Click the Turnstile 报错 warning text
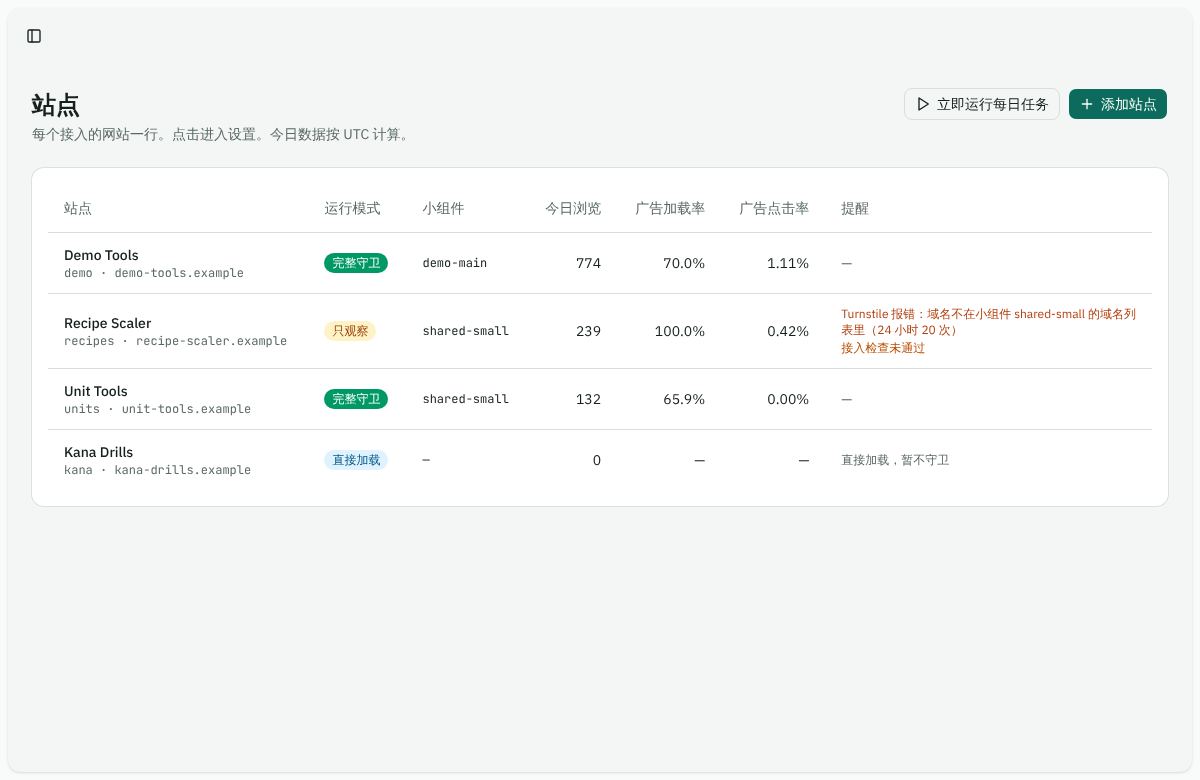 pyautogui.click(x=988, y=322)
